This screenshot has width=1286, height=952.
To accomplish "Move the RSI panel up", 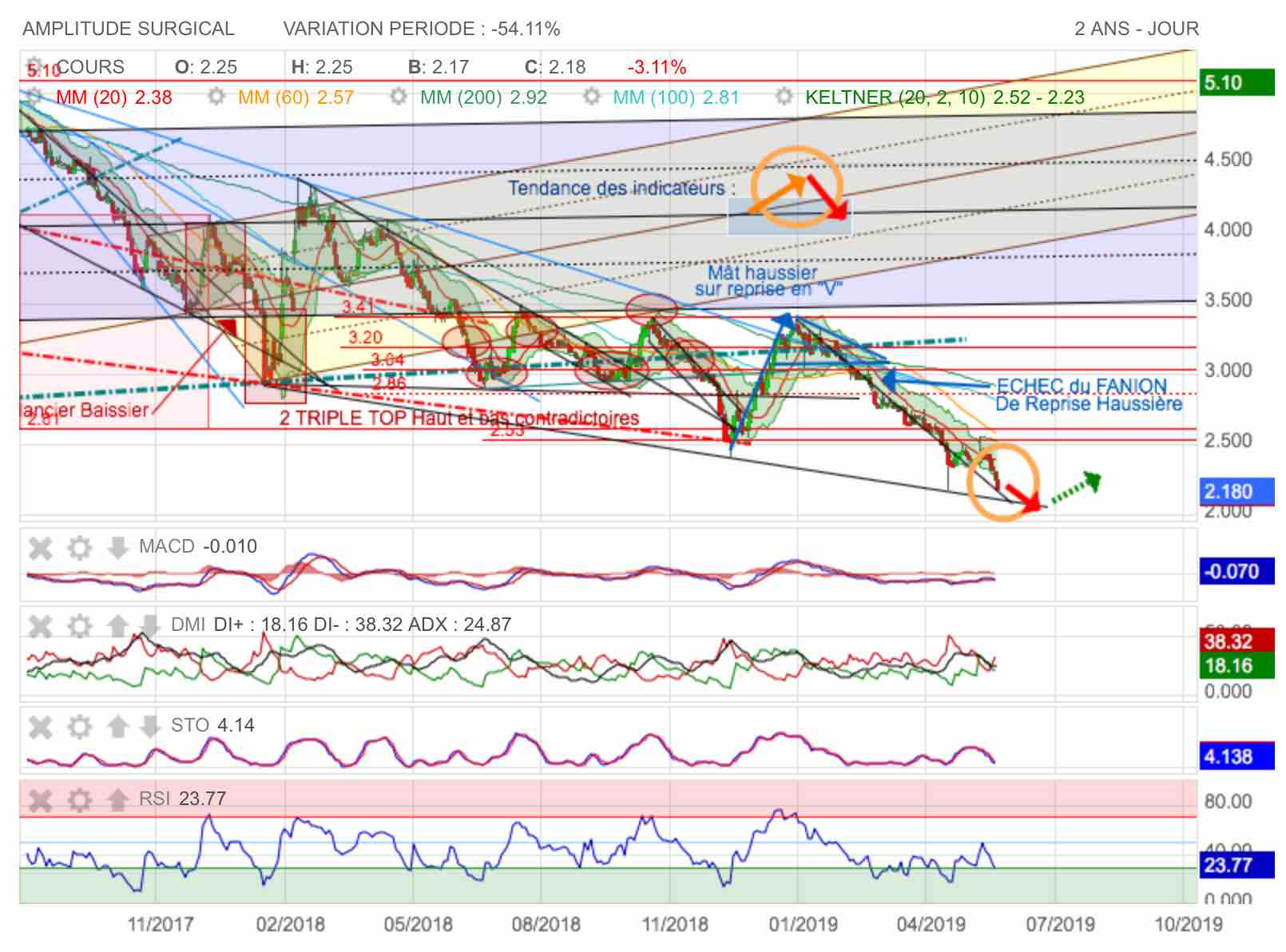I will 117,799.
